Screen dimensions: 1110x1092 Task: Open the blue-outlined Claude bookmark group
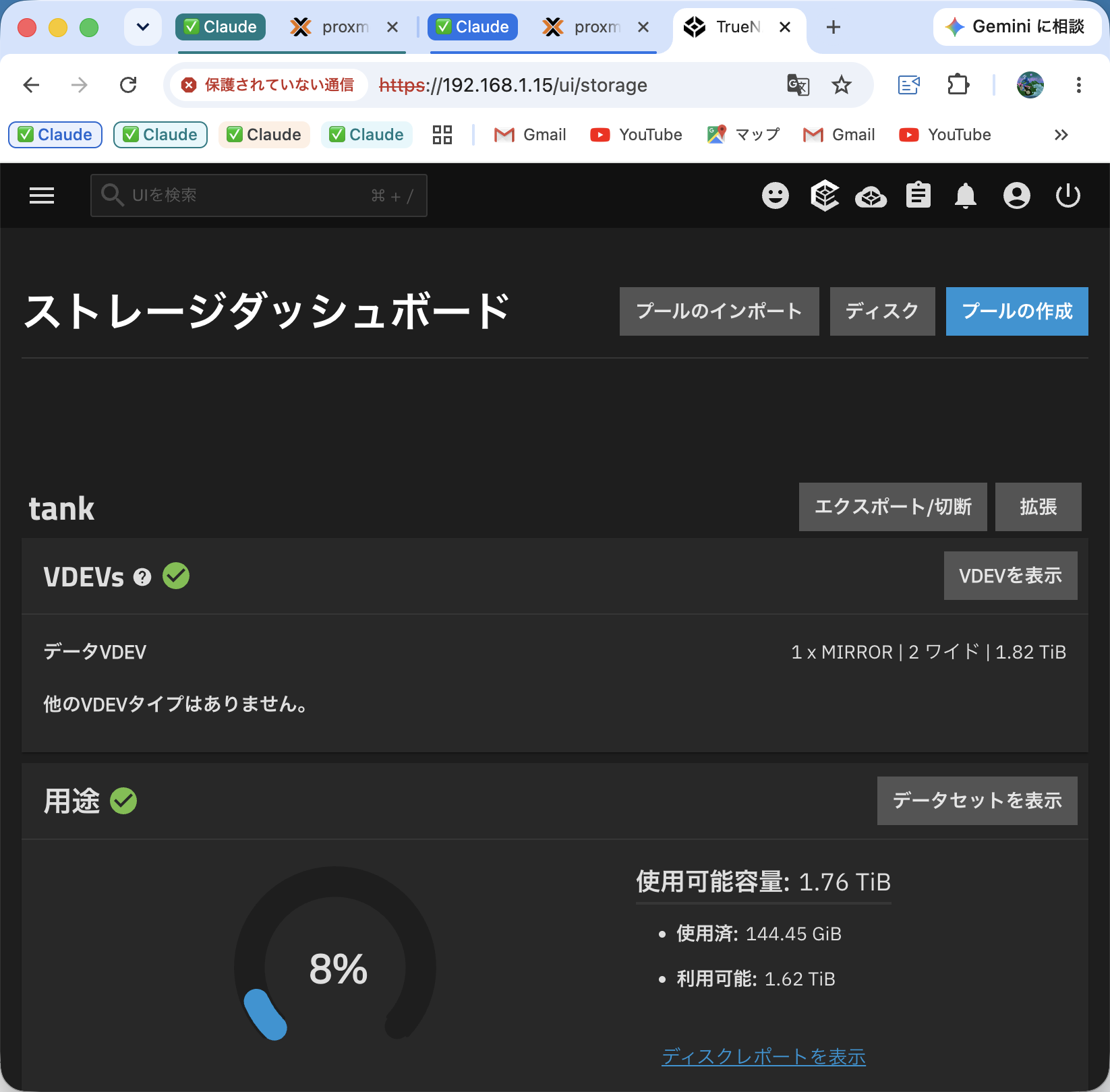tap(55, 135)
